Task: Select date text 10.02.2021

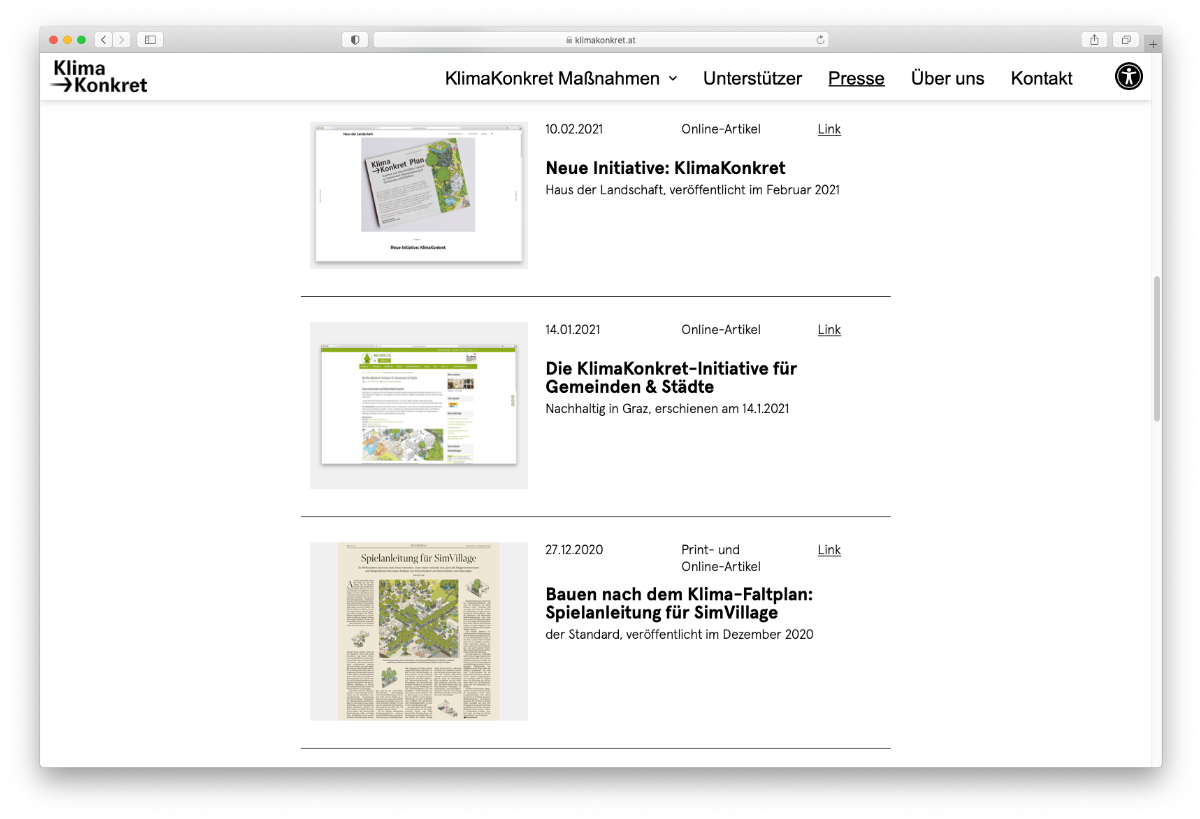Action: [x=574, y=129]
